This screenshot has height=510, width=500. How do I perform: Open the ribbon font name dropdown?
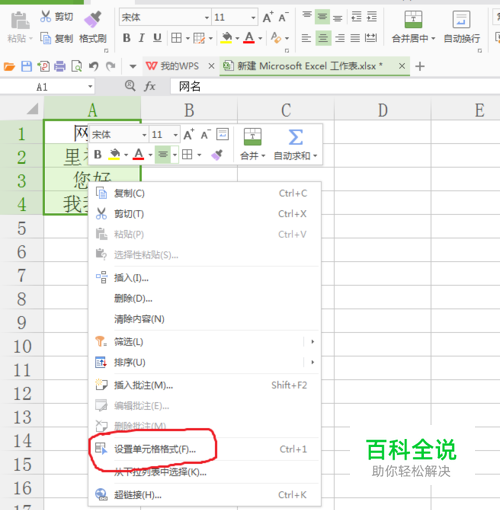(207, 17)
